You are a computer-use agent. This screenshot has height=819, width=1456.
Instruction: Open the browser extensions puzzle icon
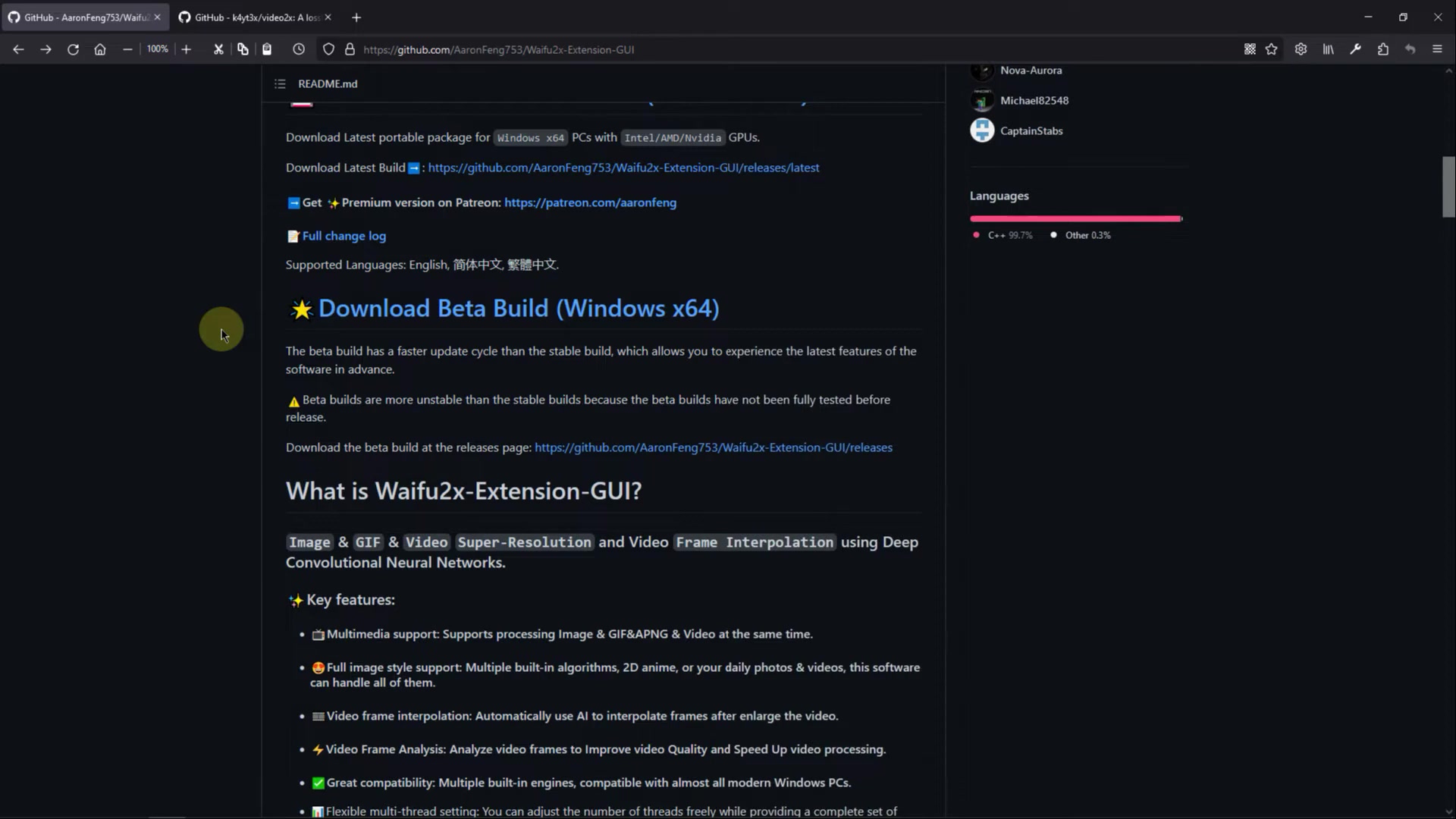point(1383,49)
